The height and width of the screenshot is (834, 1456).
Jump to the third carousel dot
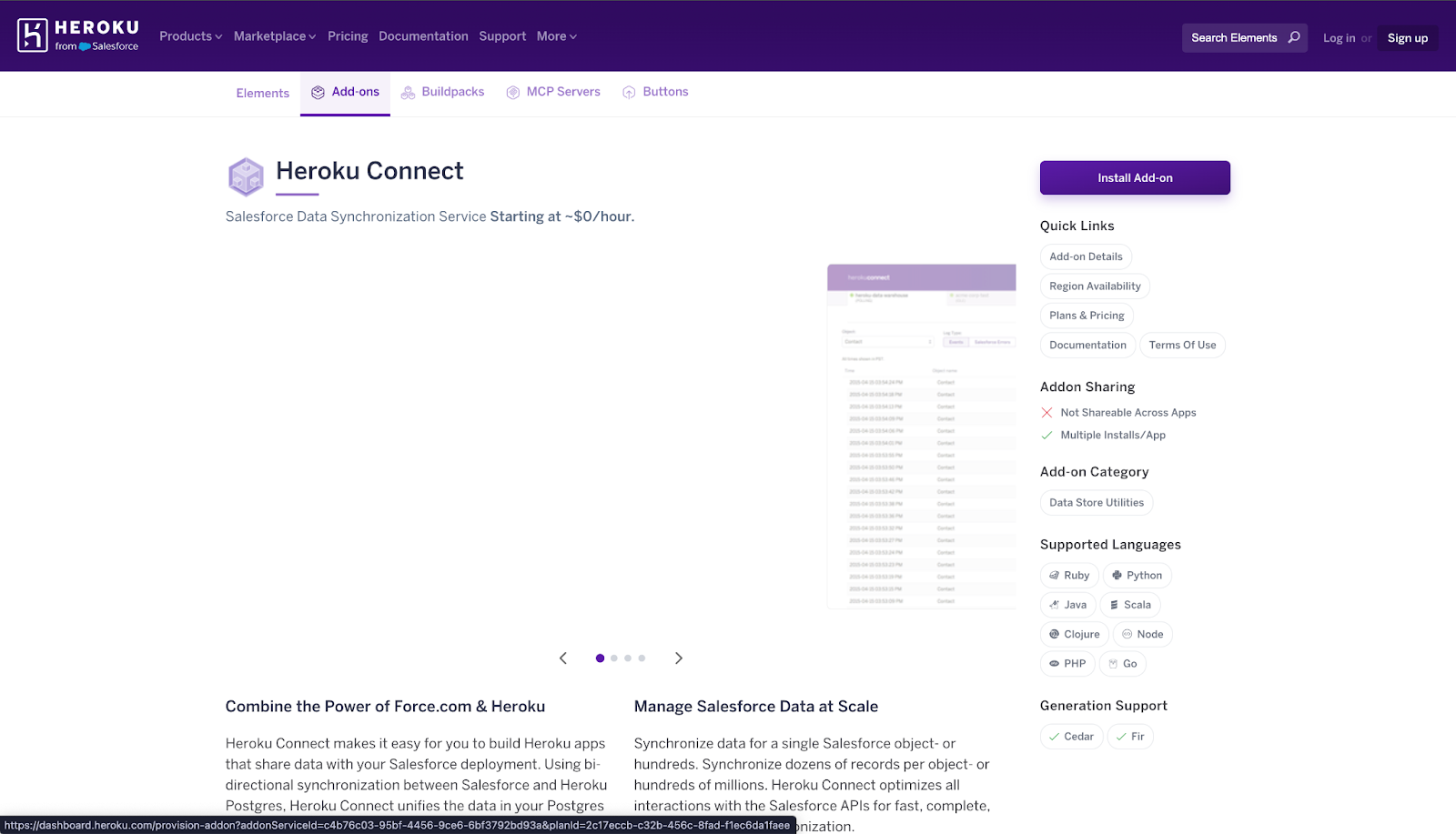tap(628, 658)
